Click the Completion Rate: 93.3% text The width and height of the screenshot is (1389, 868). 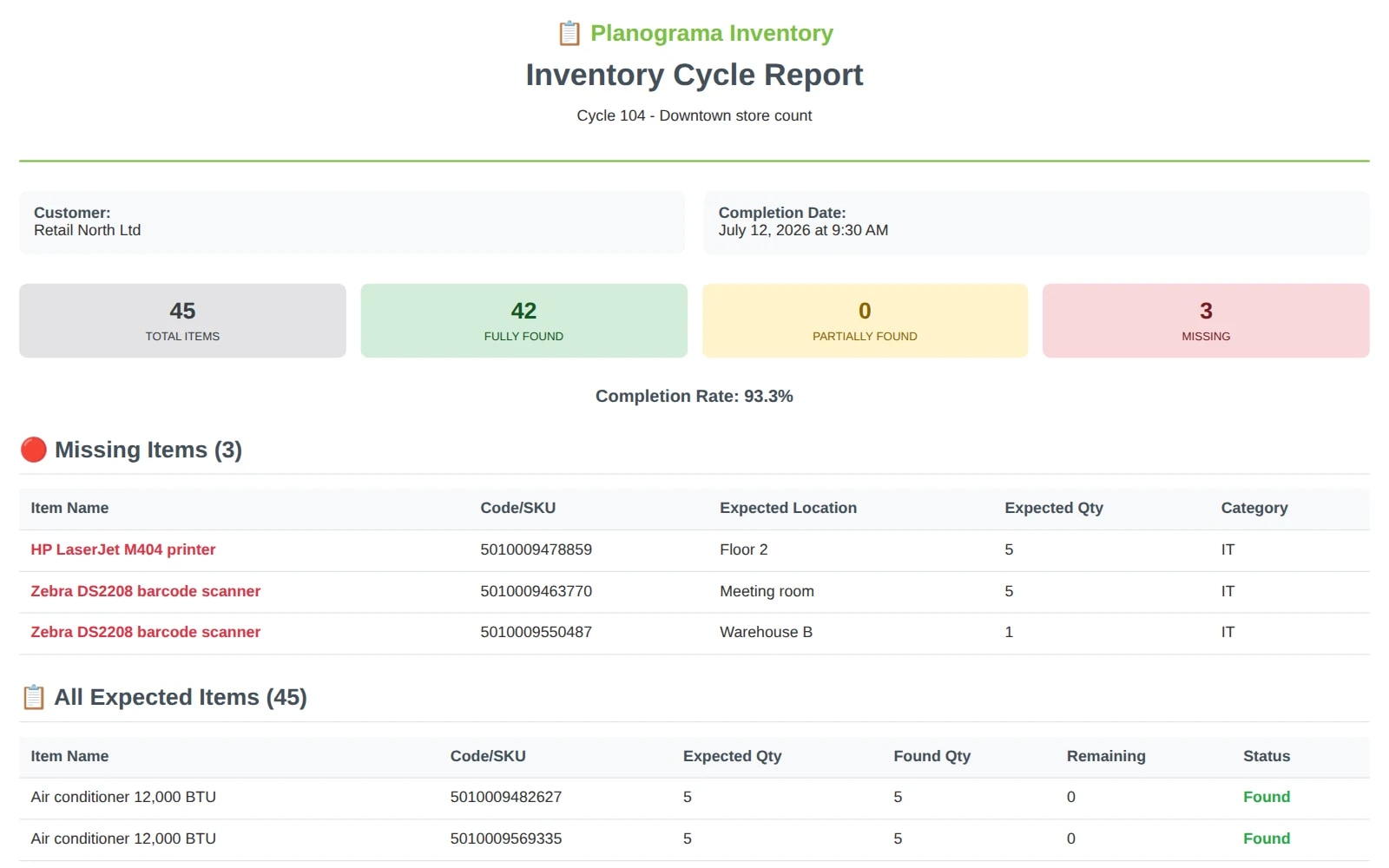pyautogui.click(x=694, y=396)
